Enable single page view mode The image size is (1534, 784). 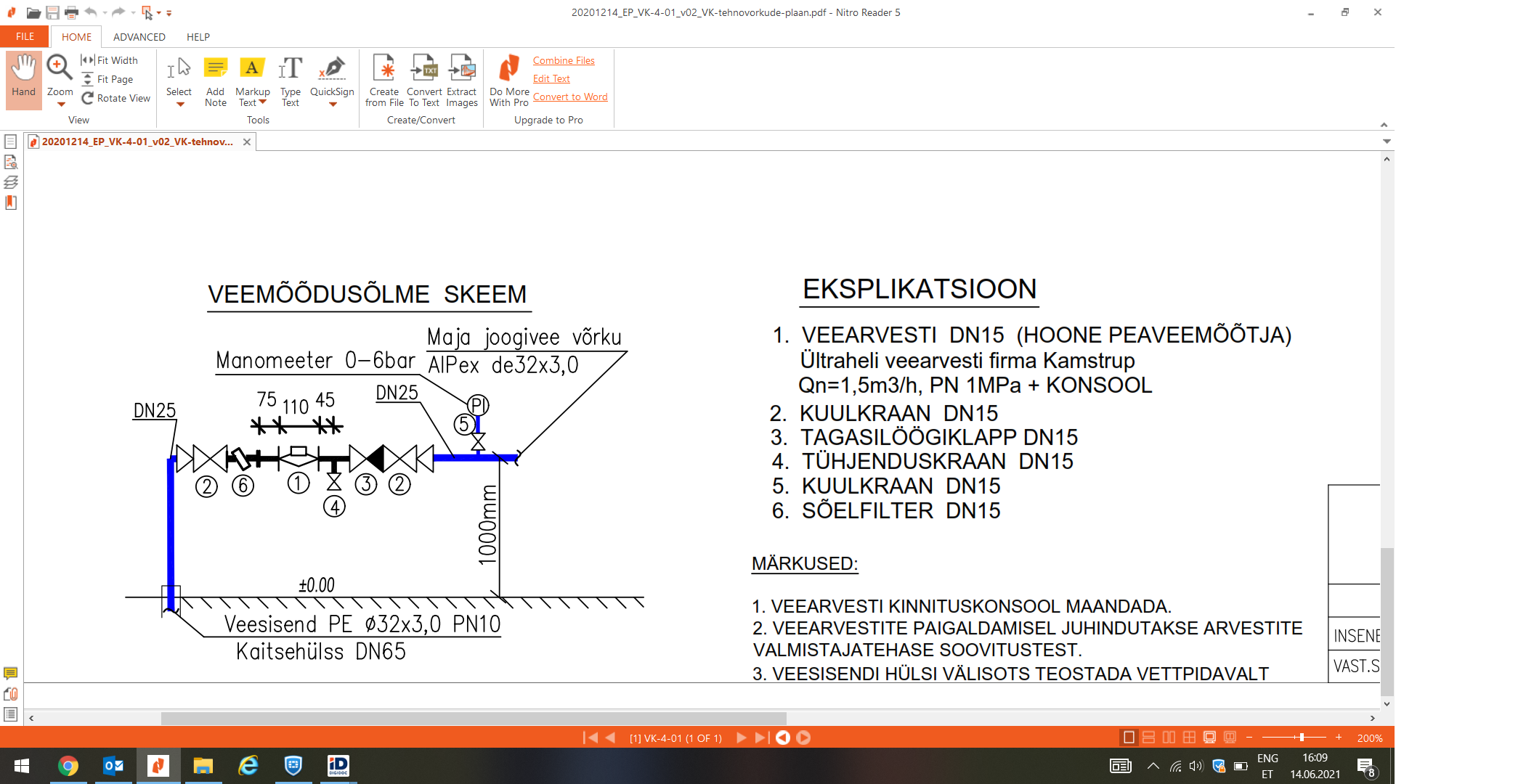pyautogui.click(x=1128, y=738)
